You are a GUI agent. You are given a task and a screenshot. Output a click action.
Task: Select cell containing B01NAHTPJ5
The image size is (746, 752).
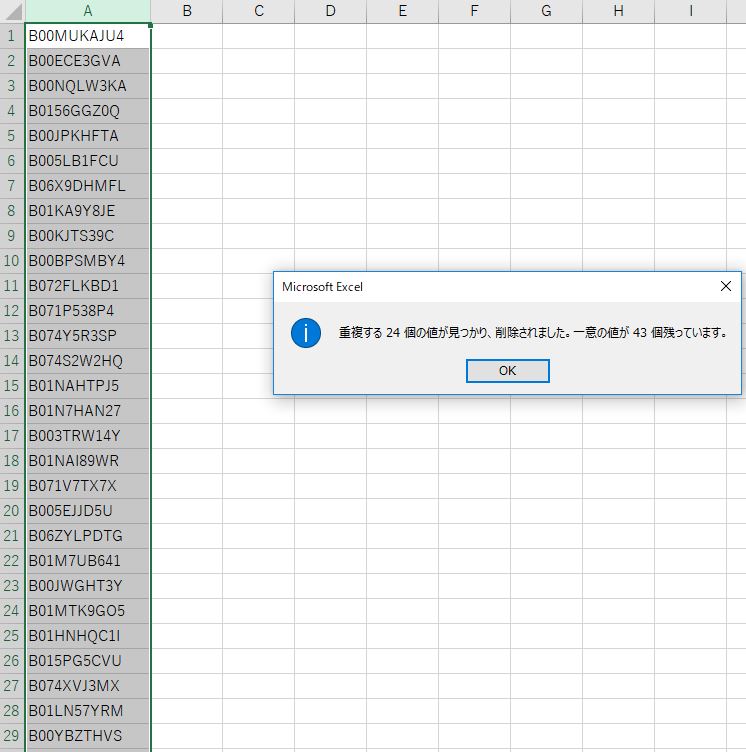tap(88, 386)
